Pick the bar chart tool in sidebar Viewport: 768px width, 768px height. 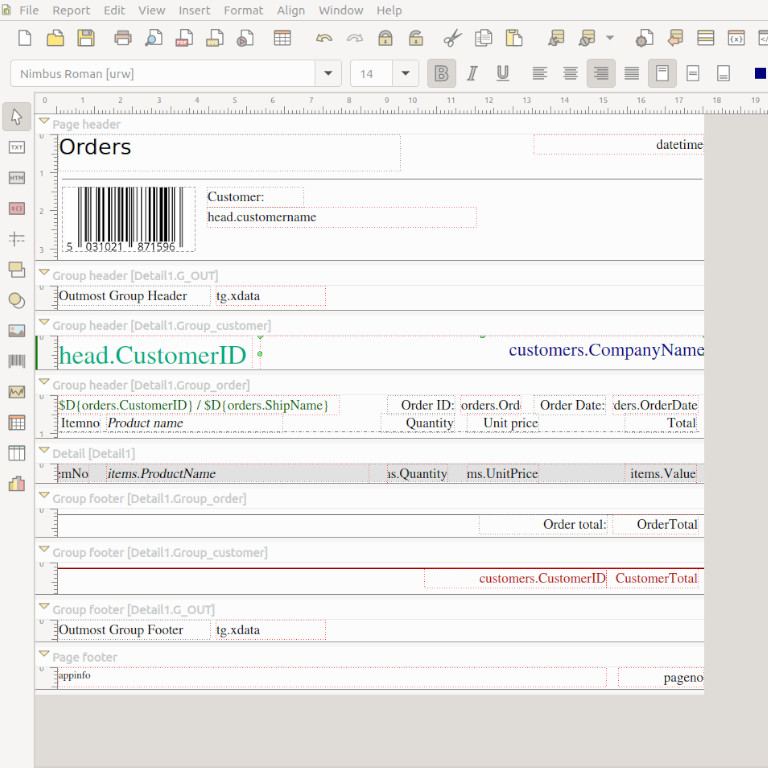pyautogui.click(x=16, y=483)
